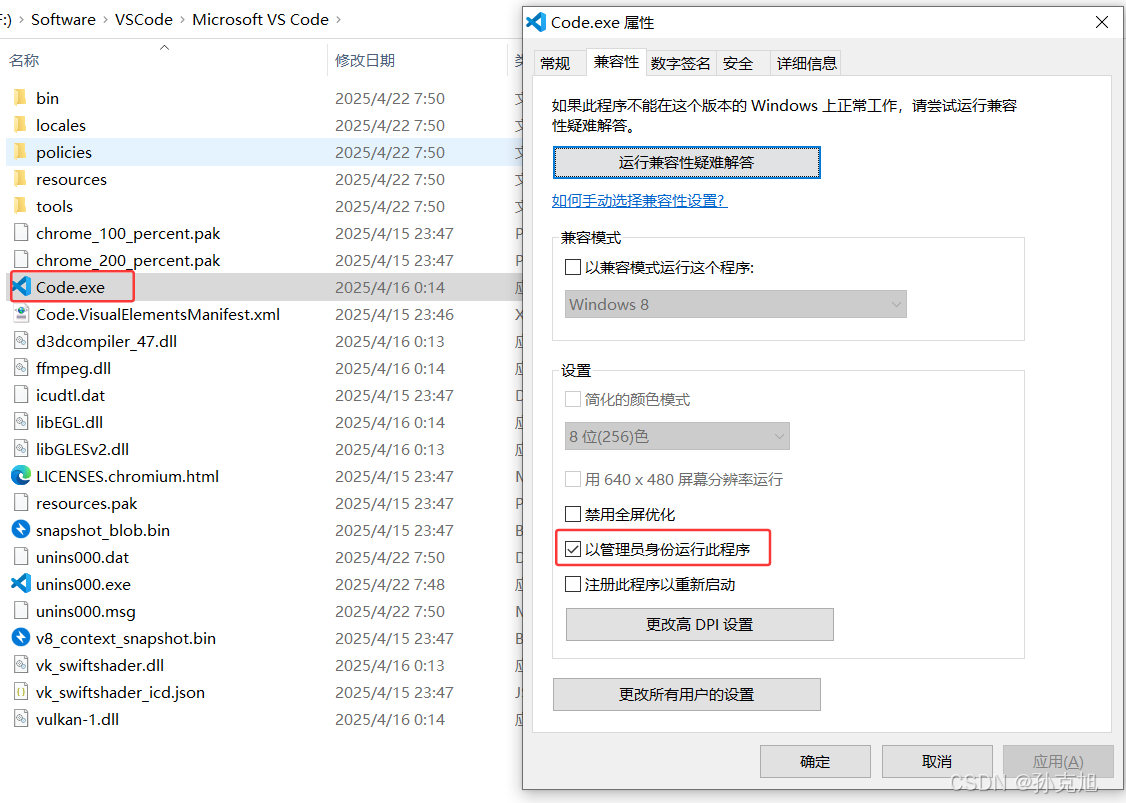1126x803 pixels.
Task: Click the resources folder icon
Action: click(x=21, y=179)
